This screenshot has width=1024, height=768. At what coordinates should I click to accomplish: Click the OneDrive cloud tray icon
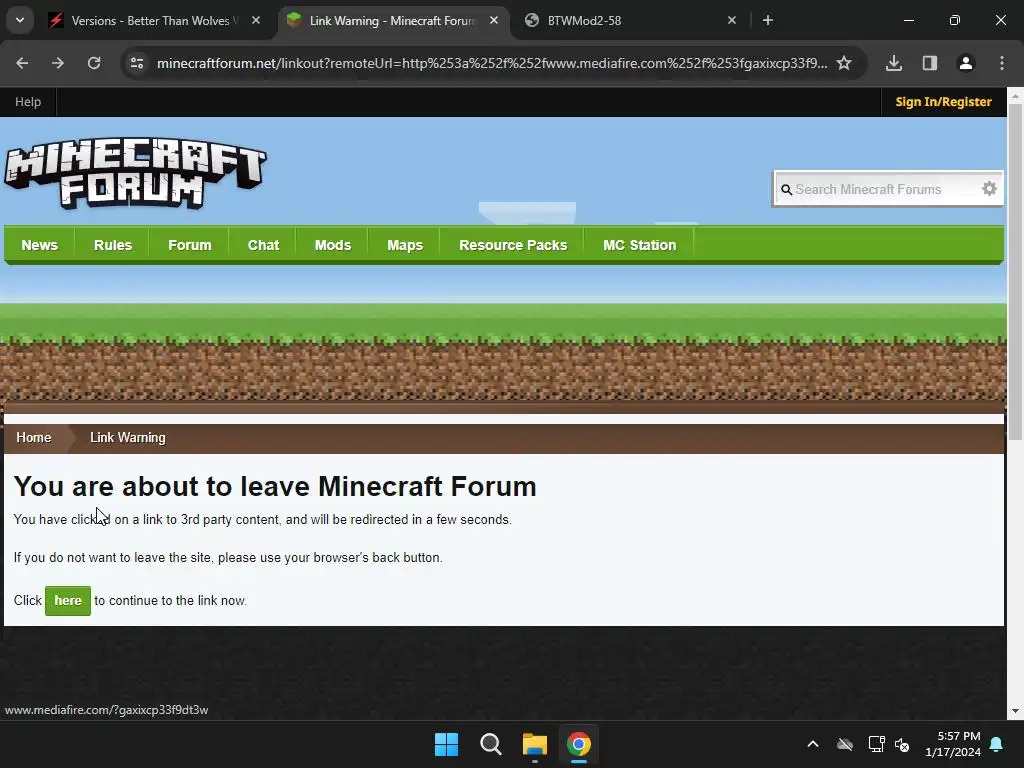pos(845,744)
